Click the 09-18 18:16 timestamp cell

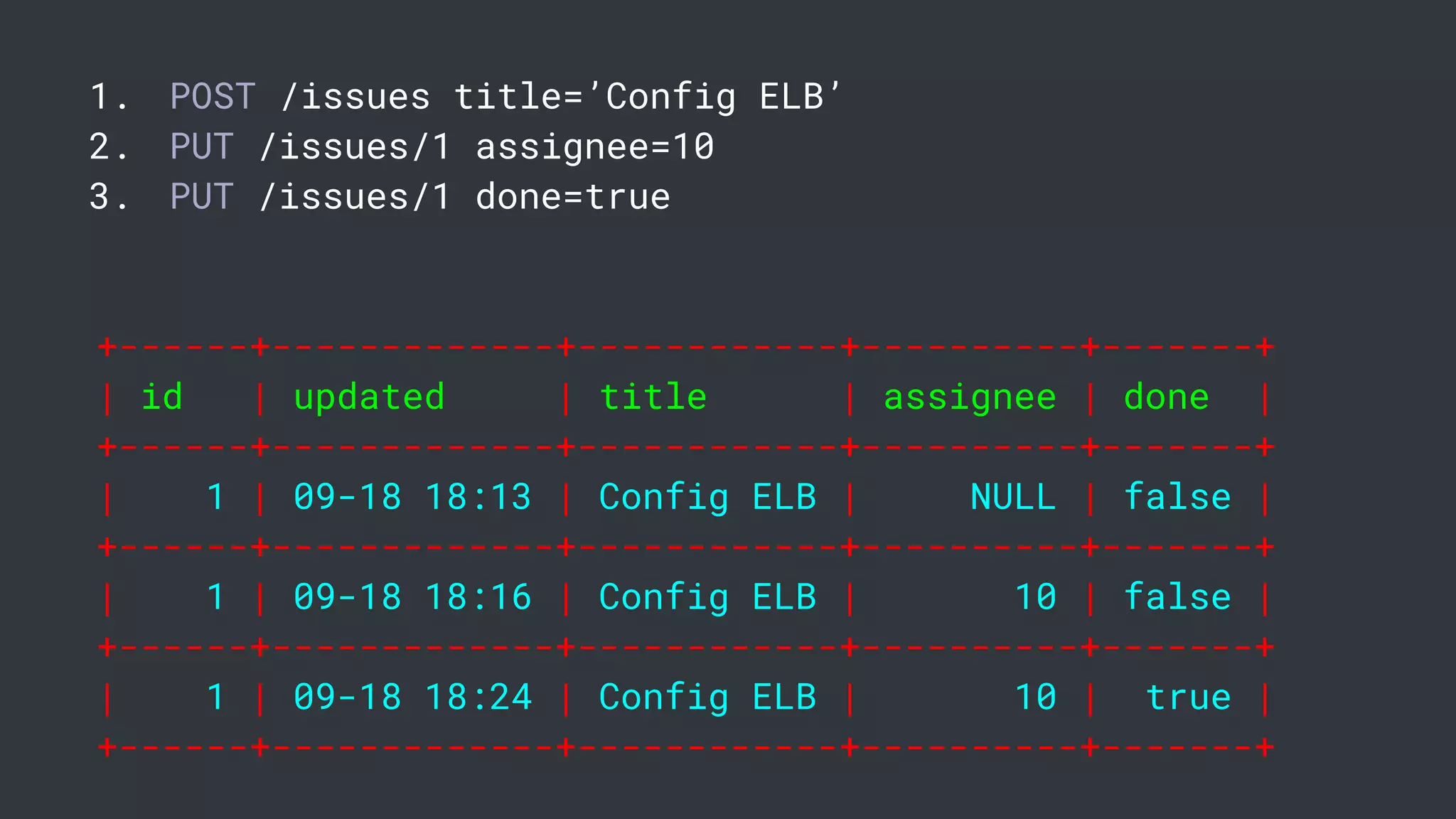click(412, 596)
